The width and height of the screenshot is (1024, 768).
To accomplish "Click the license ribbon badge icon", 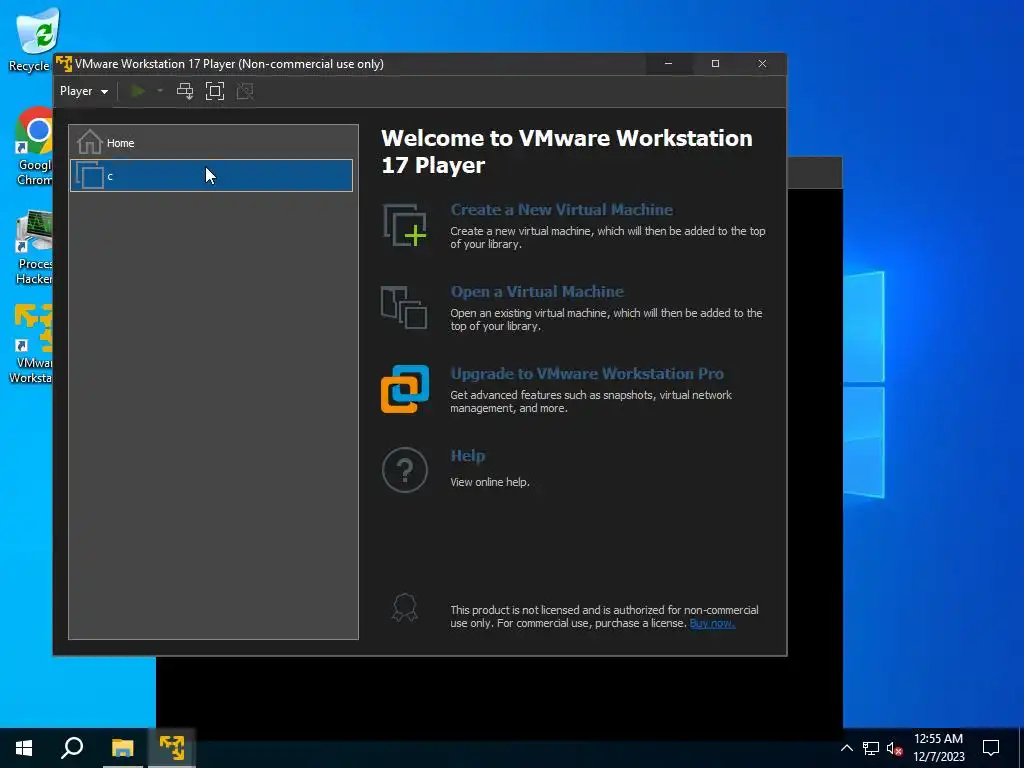I will click(404, 608).
